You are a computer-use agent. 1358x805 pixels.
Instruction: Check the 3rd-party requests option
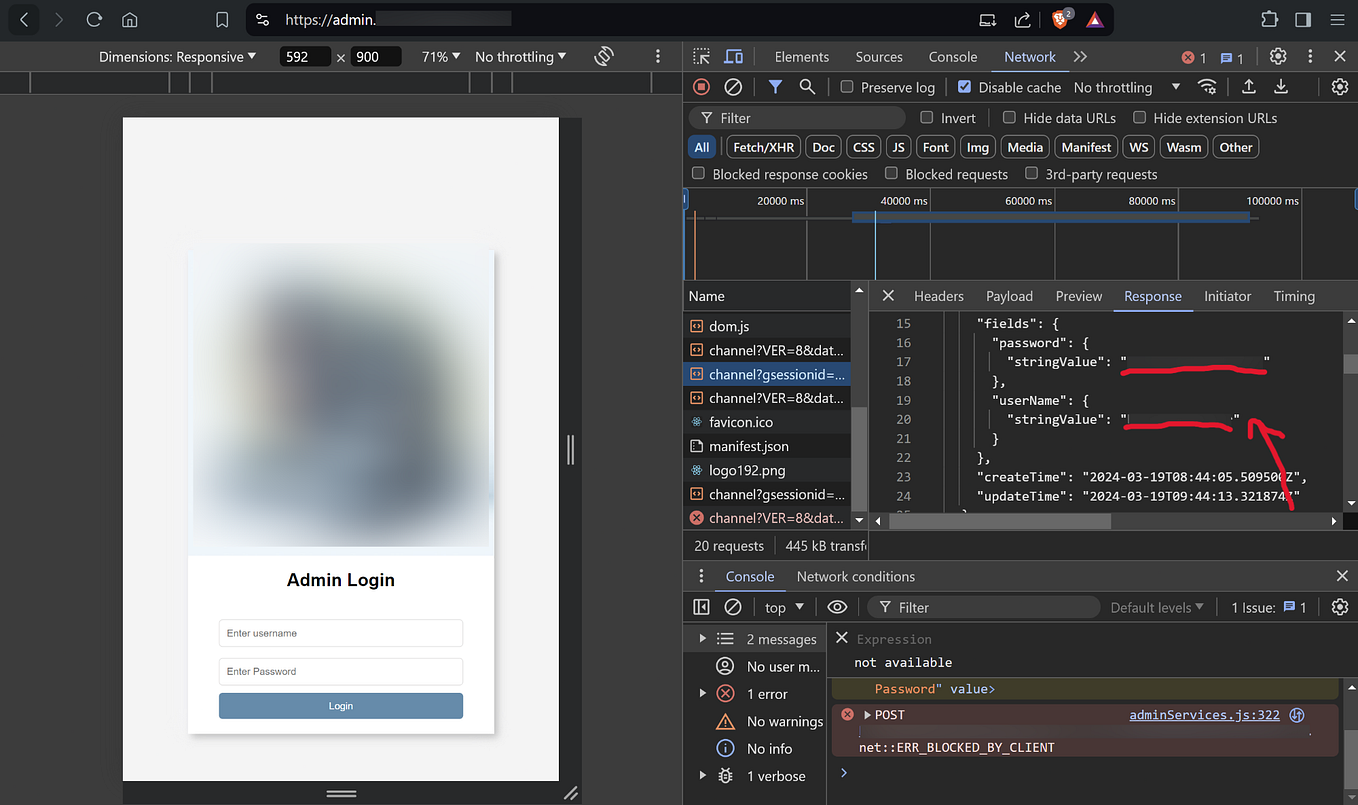pyautogui.click(x=1031, y=174)
